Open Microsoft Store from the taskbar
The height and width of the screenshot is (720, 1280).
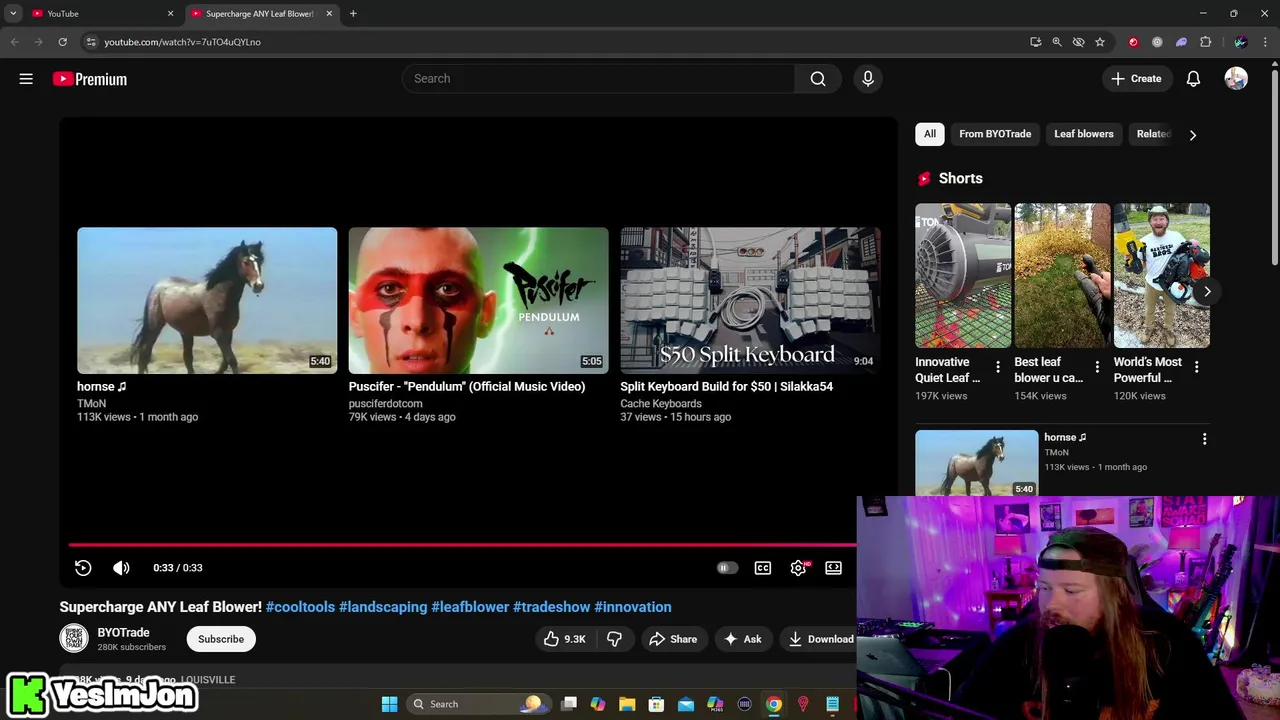point(656,704)
